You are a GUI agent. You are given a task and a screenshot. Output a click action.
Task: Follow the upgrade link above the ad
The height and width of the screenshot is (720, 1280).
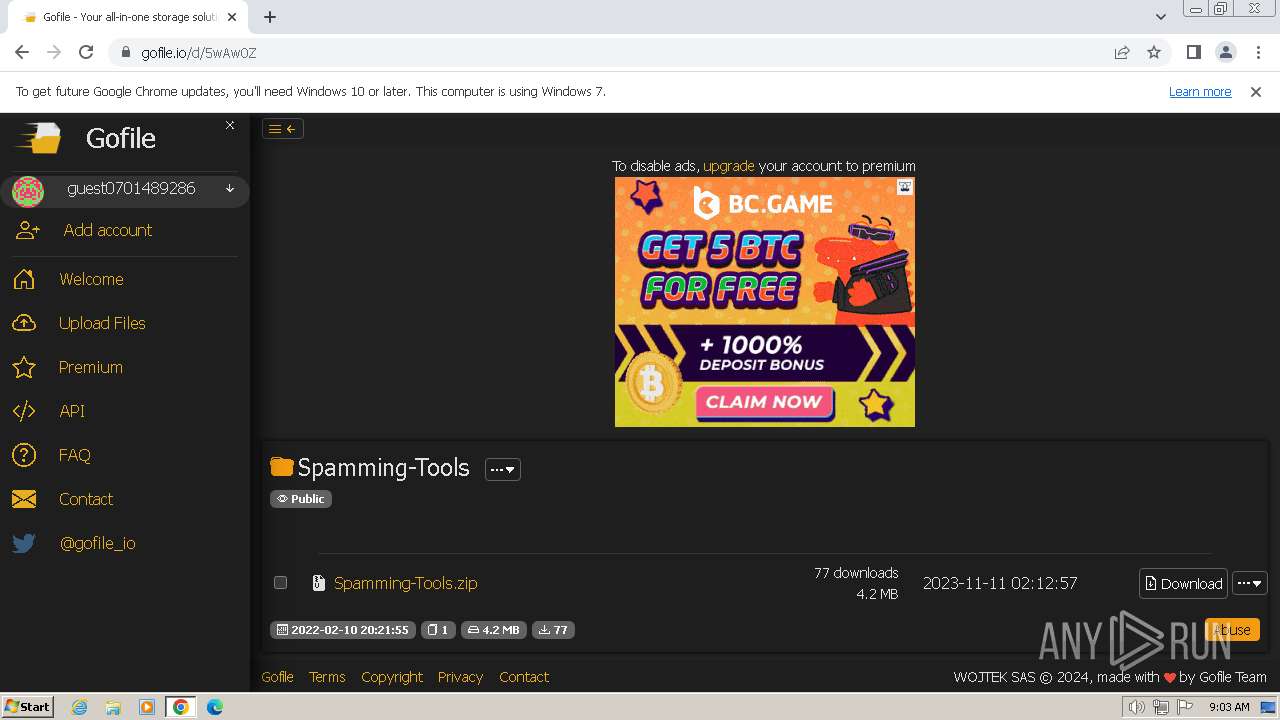(x=728, y=166)
